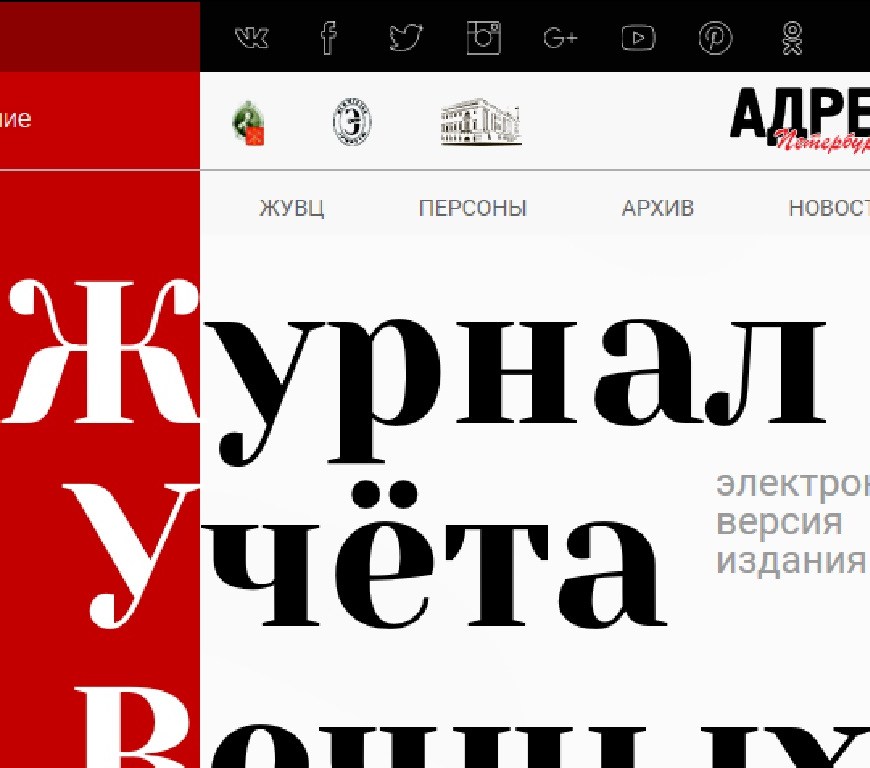Click the building sketch logo
Viewport: 870px width, 768px height.
[481, 122]
